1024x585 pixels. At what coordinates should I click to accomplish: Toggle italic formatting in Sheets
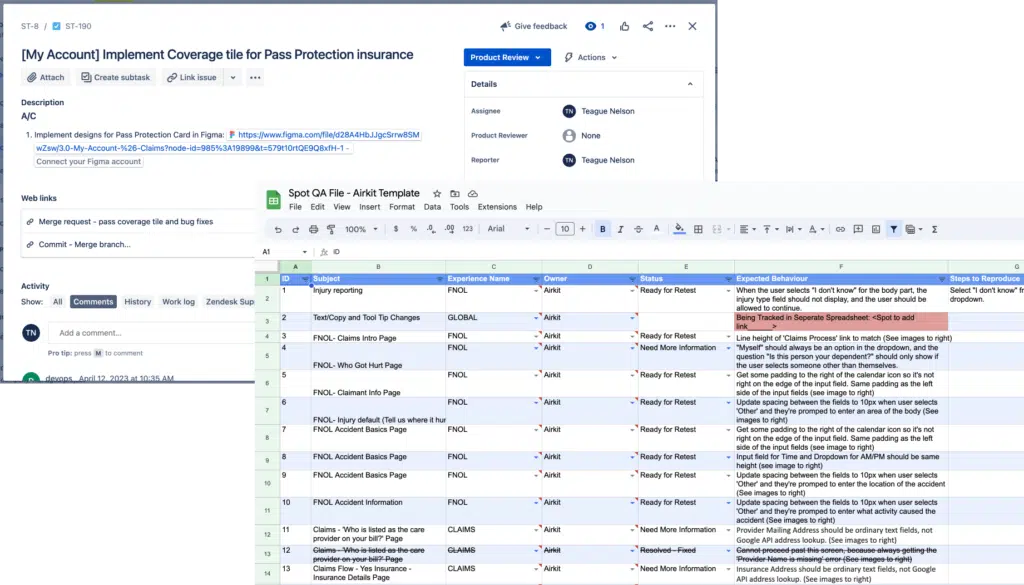coord(620,229)
